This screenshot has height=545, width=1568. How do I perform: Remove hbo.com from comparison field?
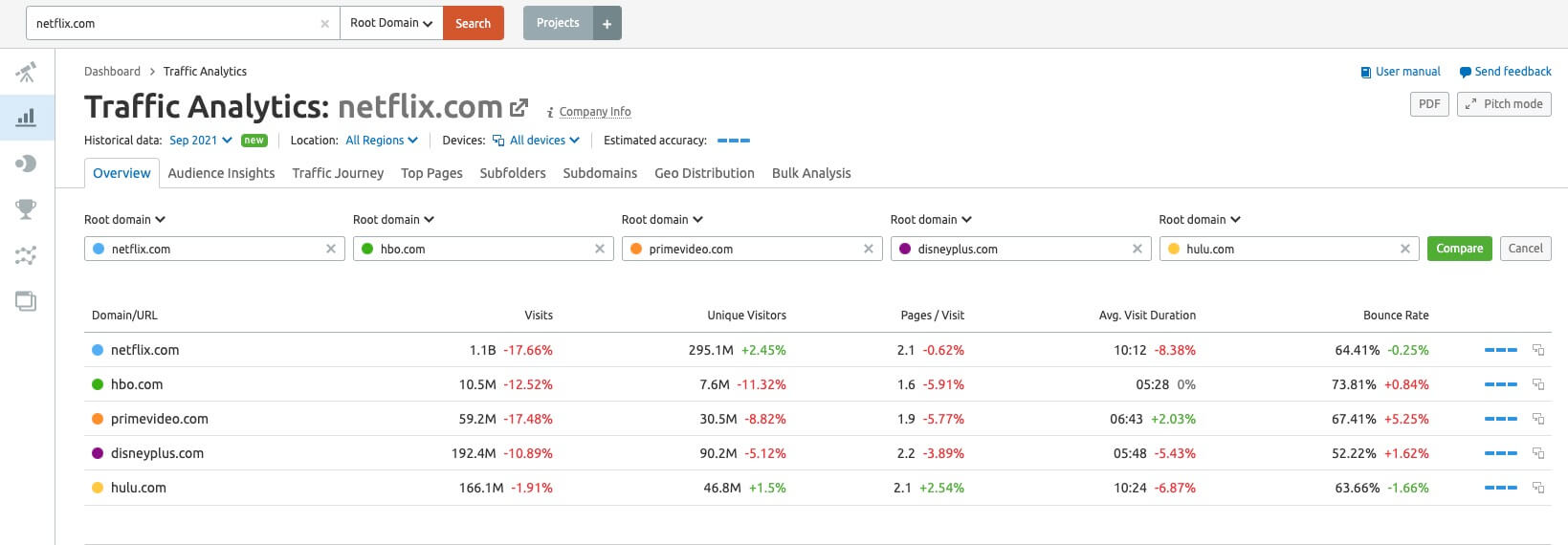pos(600,249)
